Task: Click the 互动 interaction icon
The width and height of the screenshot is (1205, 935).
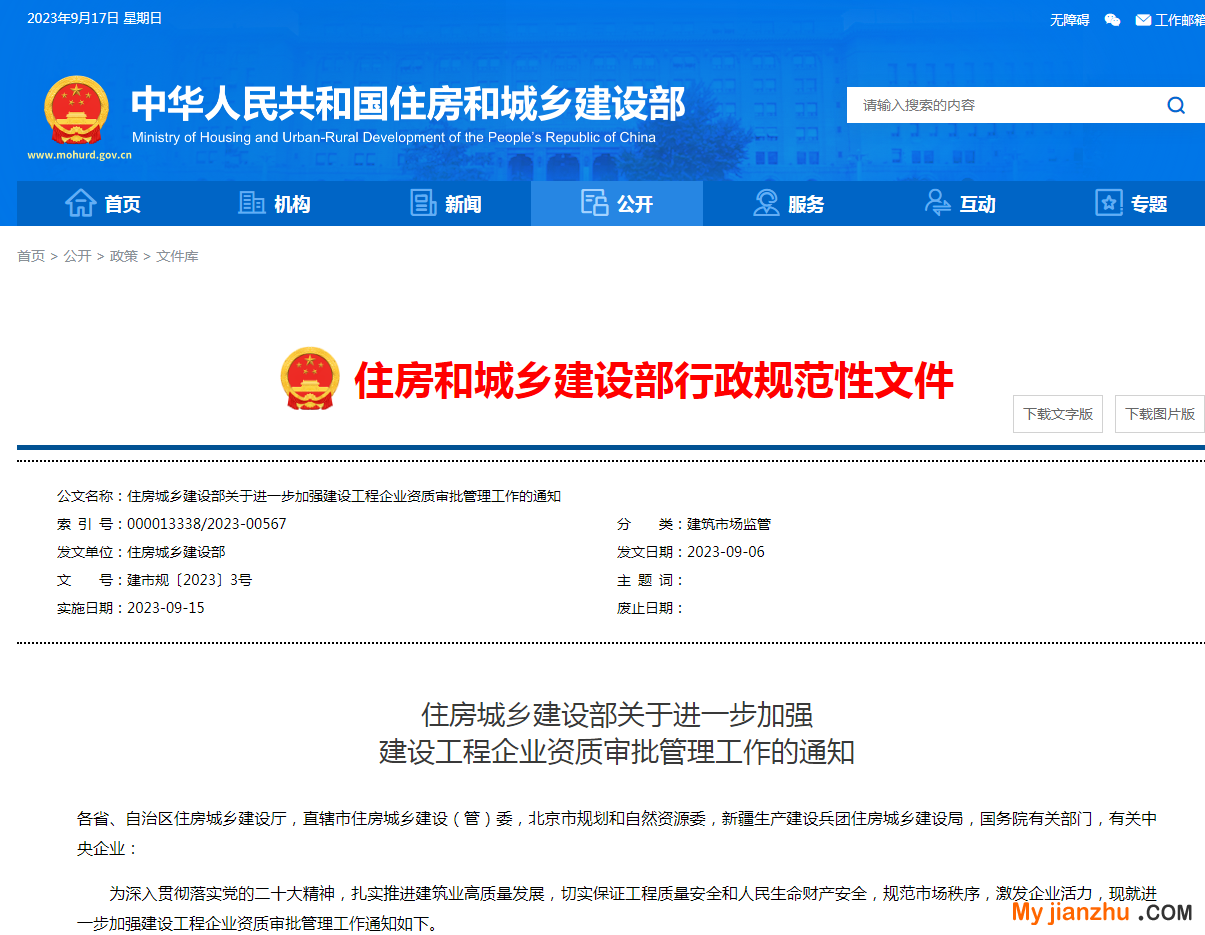Action: tap(938, 203)
